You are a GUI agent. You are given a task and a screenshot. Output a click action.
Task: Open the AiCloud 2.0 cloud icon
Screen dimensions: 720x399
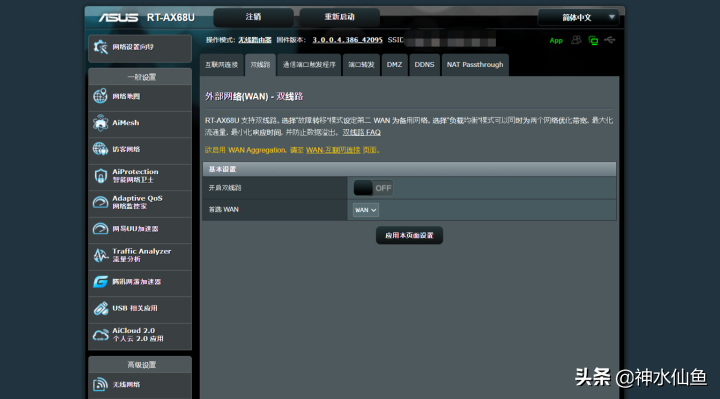pos(100,335)
